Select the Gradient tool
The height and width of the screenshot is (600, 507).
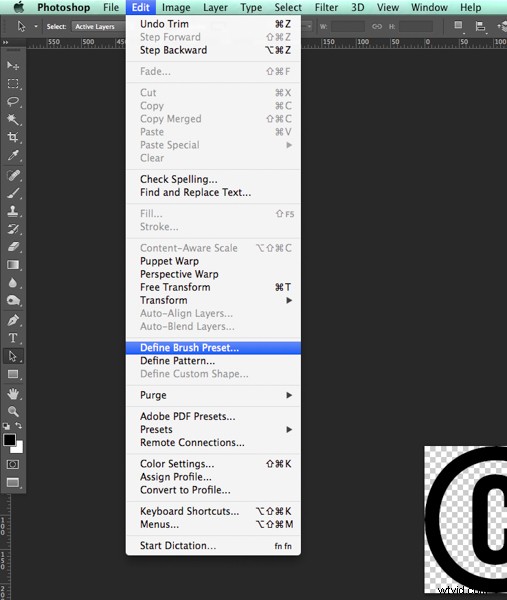click(13, 265)
